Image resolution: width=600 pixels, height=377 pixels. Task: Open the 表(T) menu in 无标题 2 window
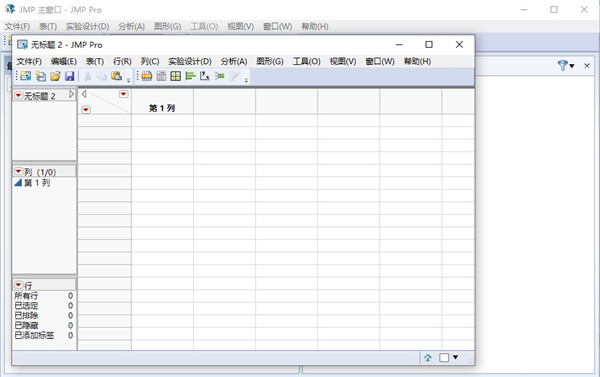[x=95, y=62]
